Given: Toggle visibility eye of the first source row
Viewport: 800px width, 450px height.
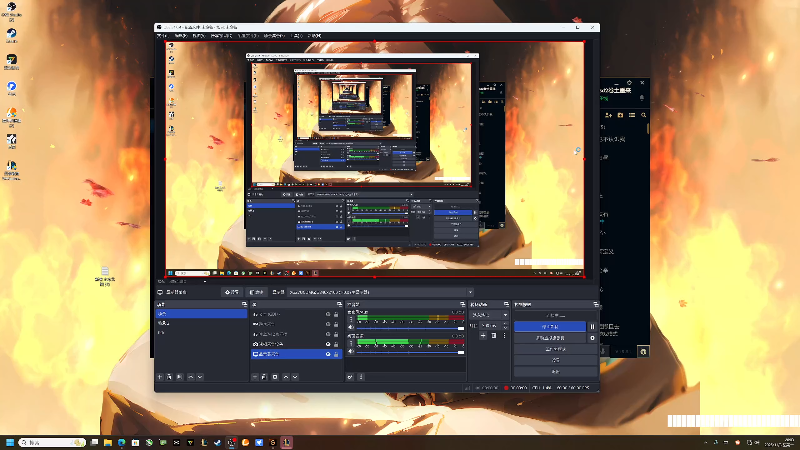Looking at the screenshot, I should coord(328,314).
